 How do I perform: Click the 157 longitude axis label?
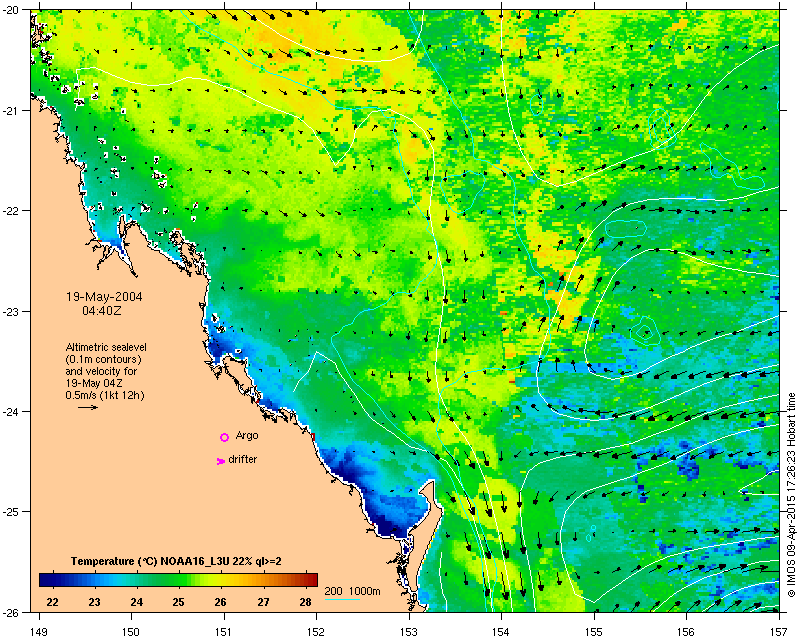[x=779, y=632]
